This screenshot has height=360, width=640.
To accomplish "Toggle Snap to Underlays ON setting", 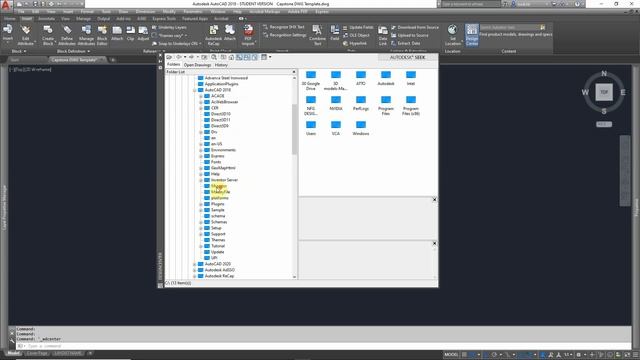I will coord(175,44).
